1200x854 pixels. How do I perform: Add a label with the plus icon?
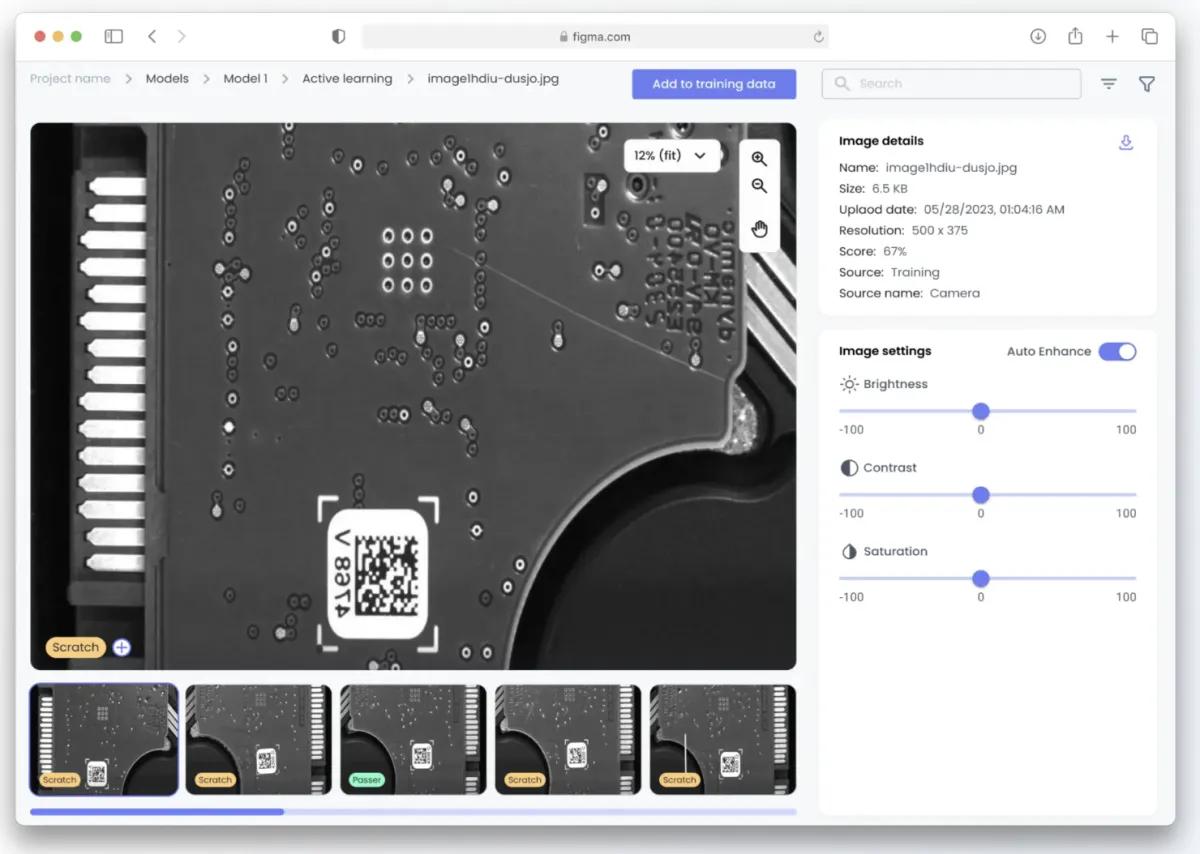point(121,647)
